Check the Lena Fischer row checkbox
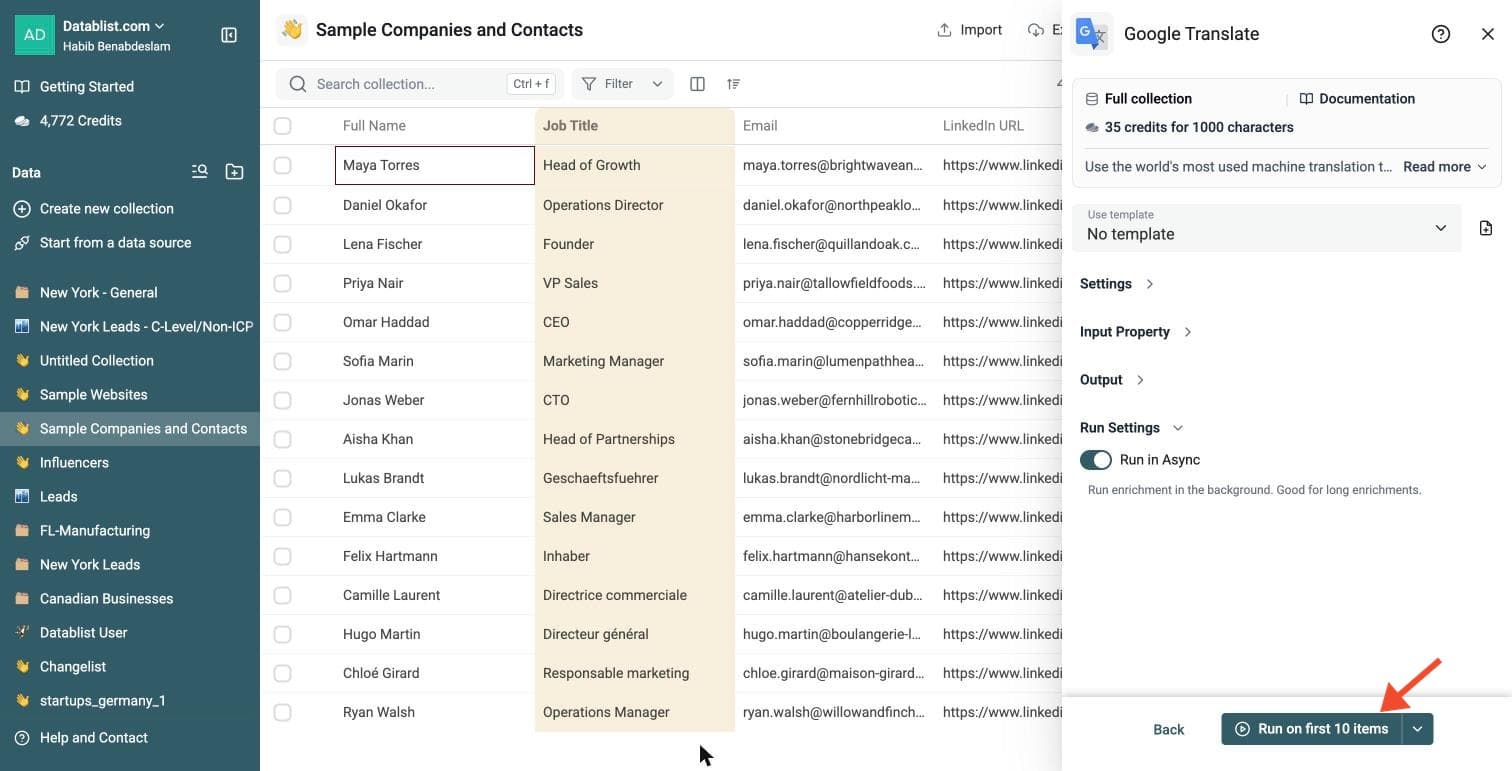 pyautogui.click(x=283, y=244)
